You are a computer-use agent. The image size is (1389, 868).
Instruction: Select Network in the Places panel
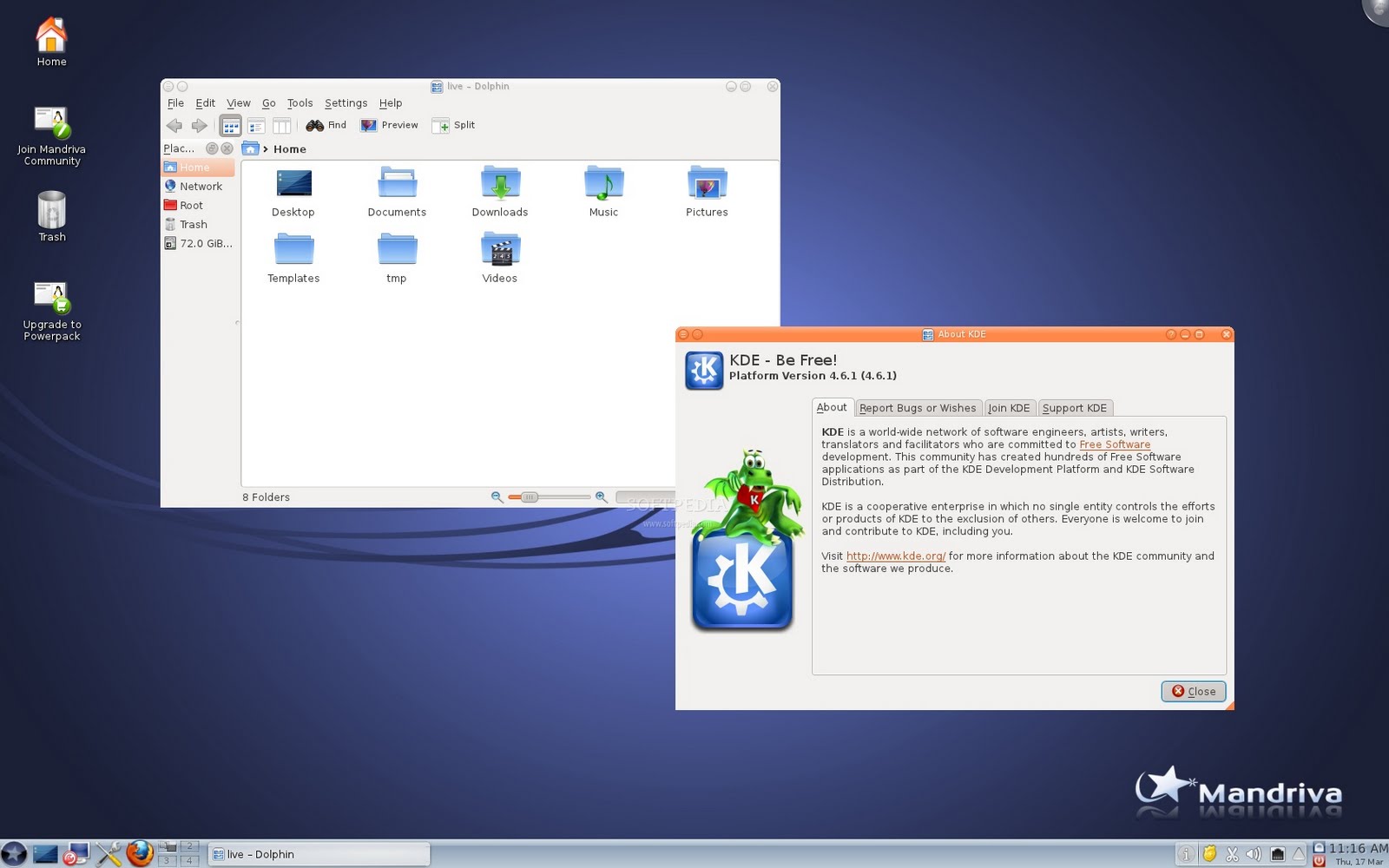pyautogui.click(x=198, y=187)
